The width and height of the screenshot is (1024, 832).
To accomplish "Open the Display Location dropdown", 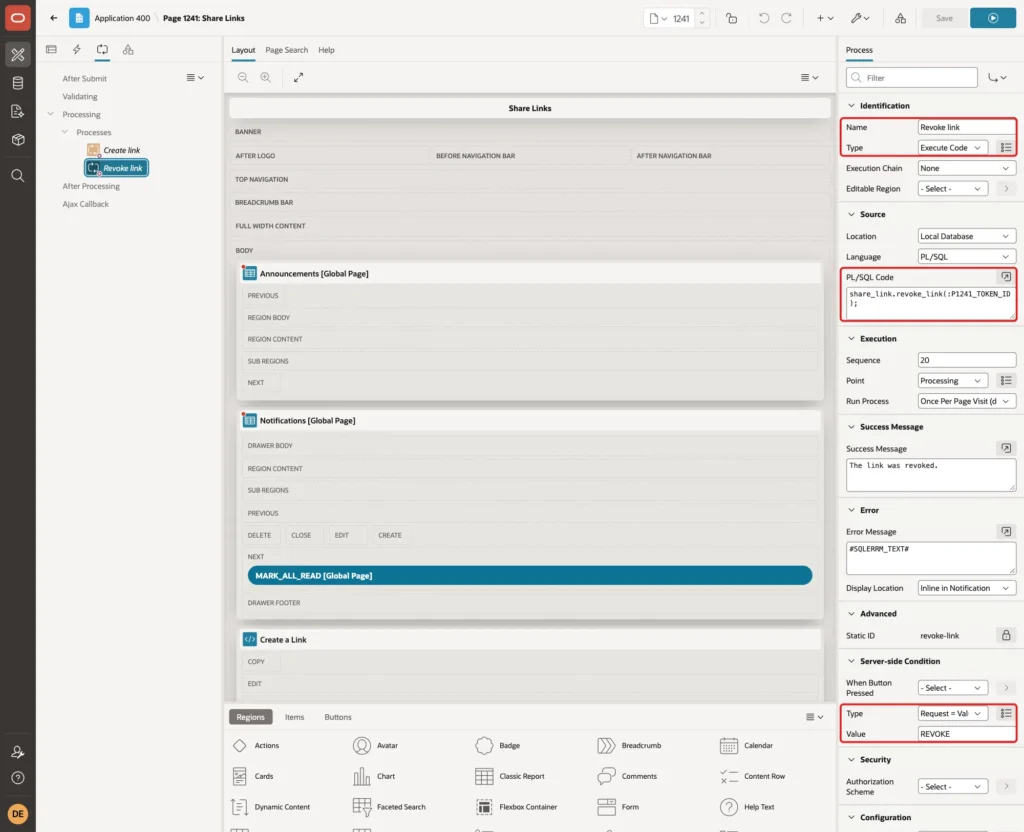I will click(967, 588).
